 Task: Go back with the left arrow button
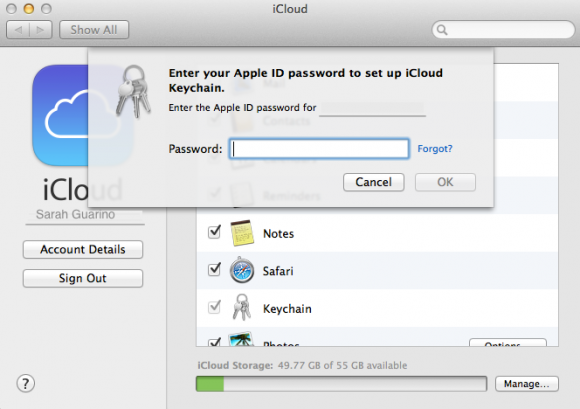18,30
